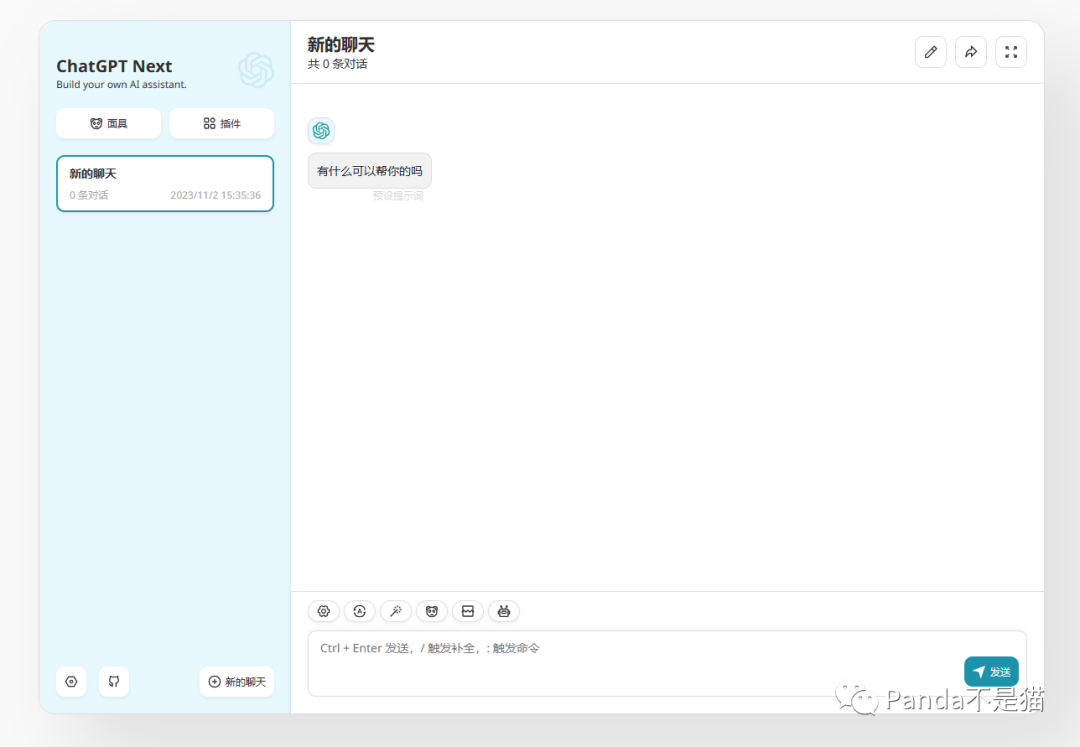Open the GitHub icon in sidebar
Screen dimensions: 1080x747
[x=114, y=682]
